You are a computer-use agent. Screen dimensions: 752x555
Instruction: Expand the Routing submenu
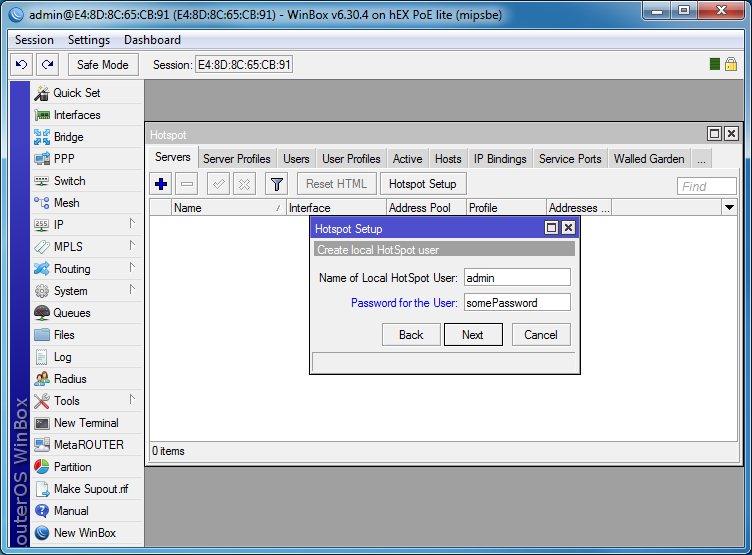(x=132, y=268)
